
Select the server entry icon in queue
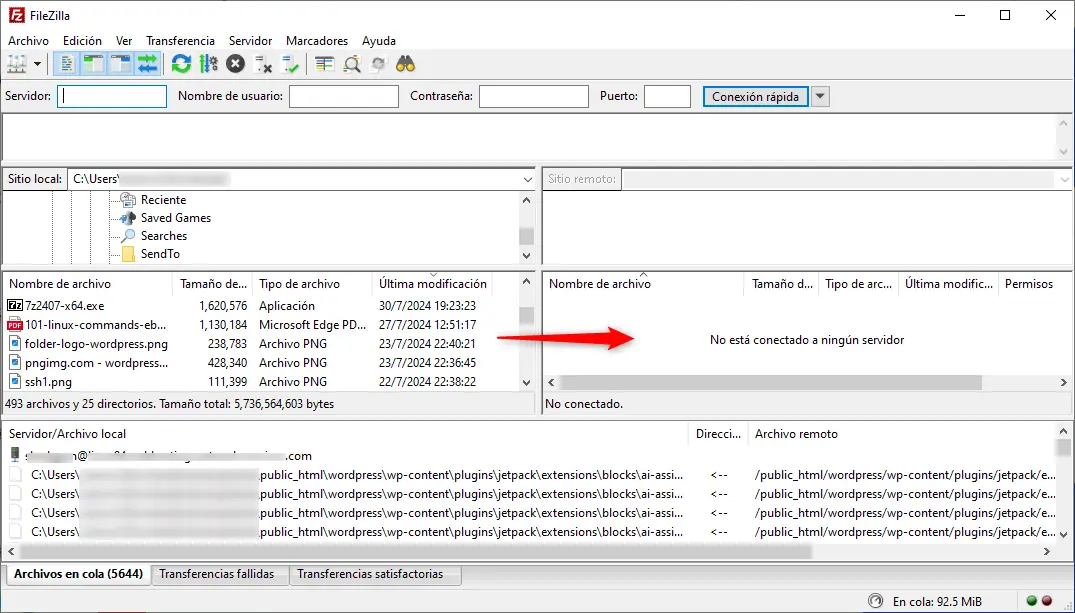pyautogui.click(x=15, y=455)
